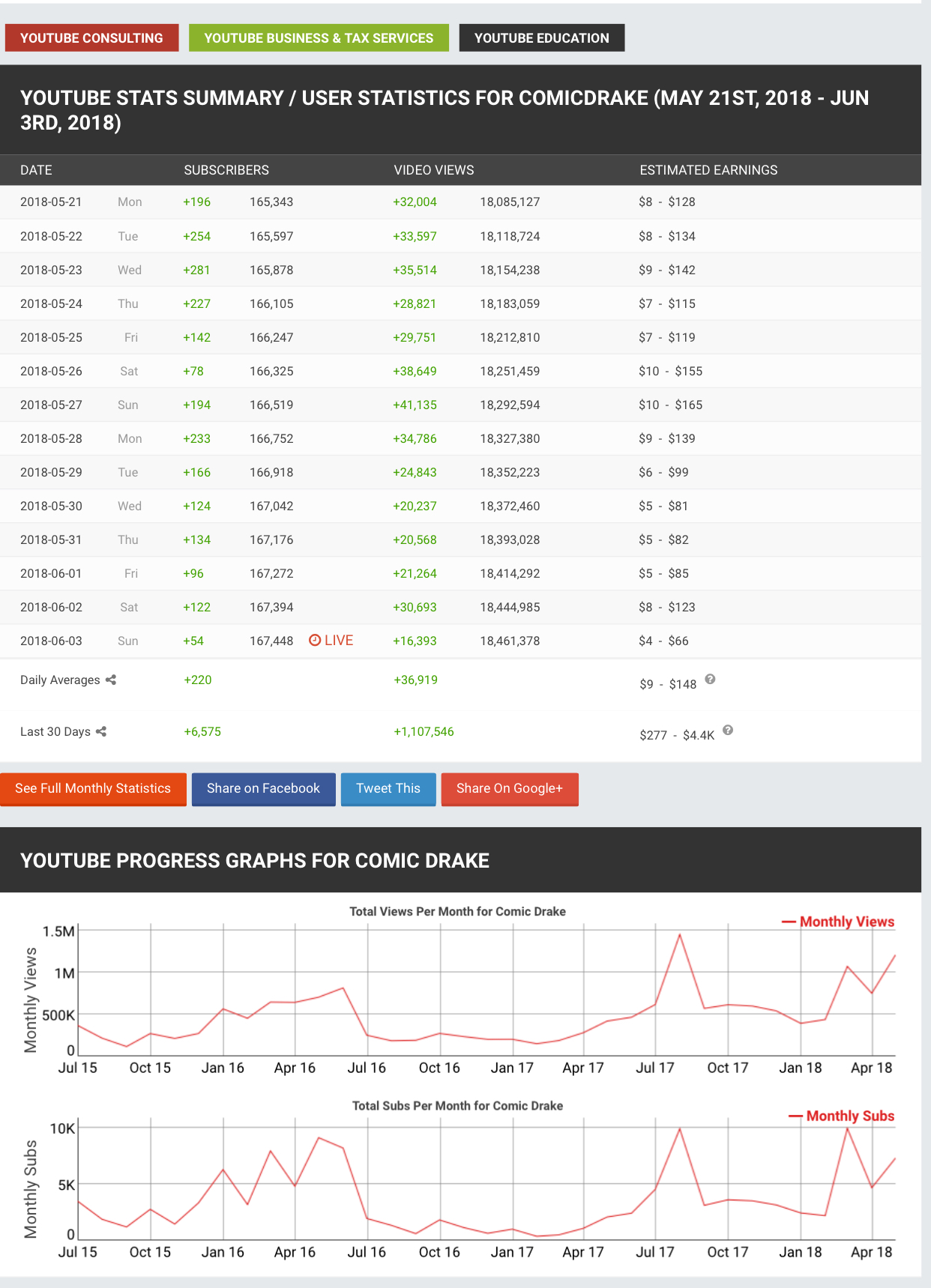931x1288 pixels.
Task: Click date 2018-05-29 in the table
Action: (x=51, y=472)
